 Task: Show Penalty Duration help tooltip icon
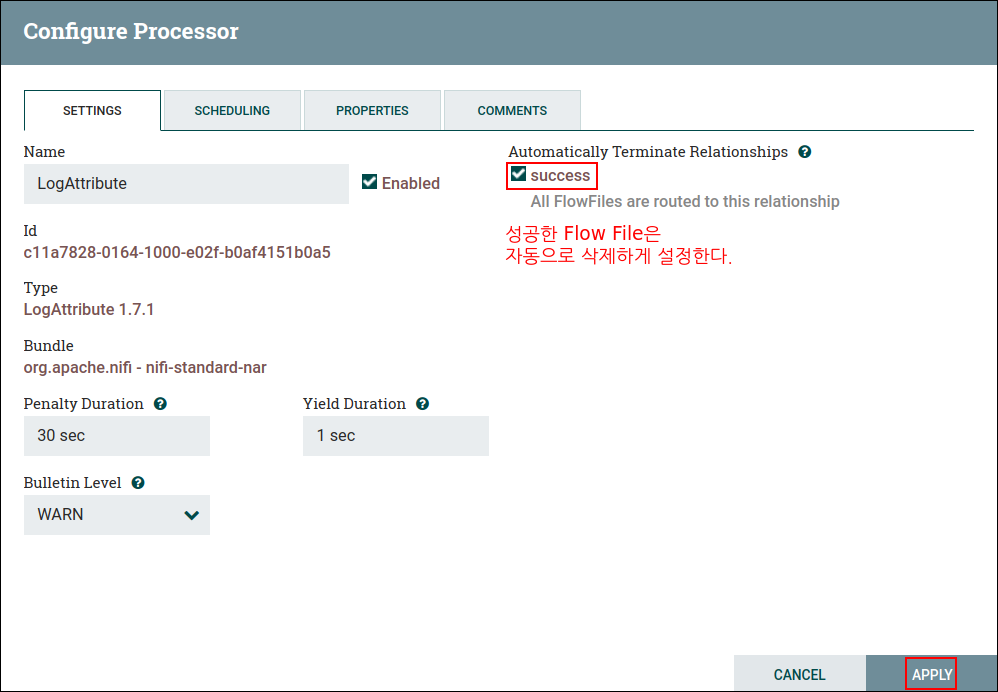pos(160,404)
